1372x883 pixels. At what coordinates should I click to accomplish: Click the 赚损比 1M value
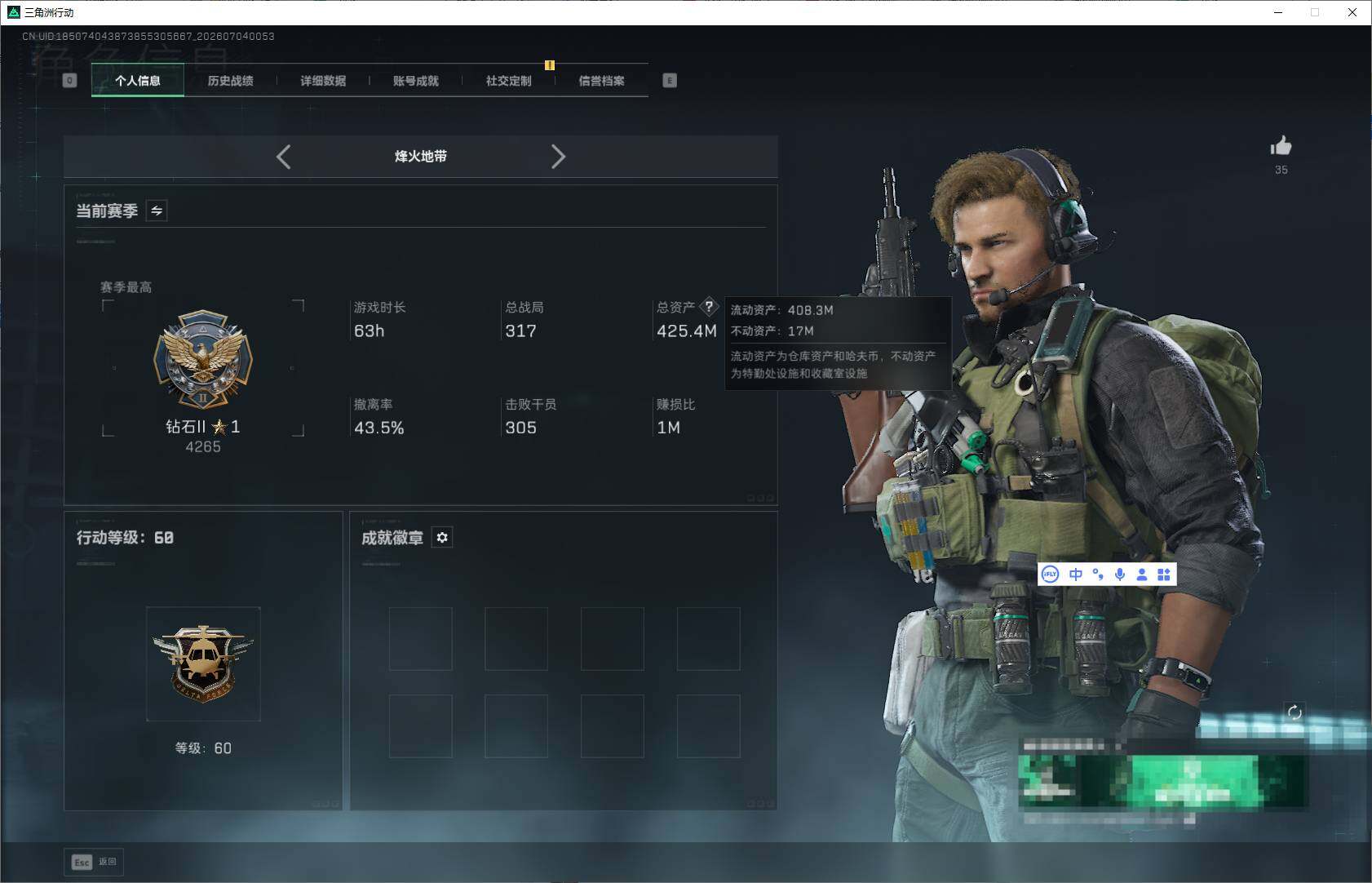pyautogui.click(x=668, y=428)
